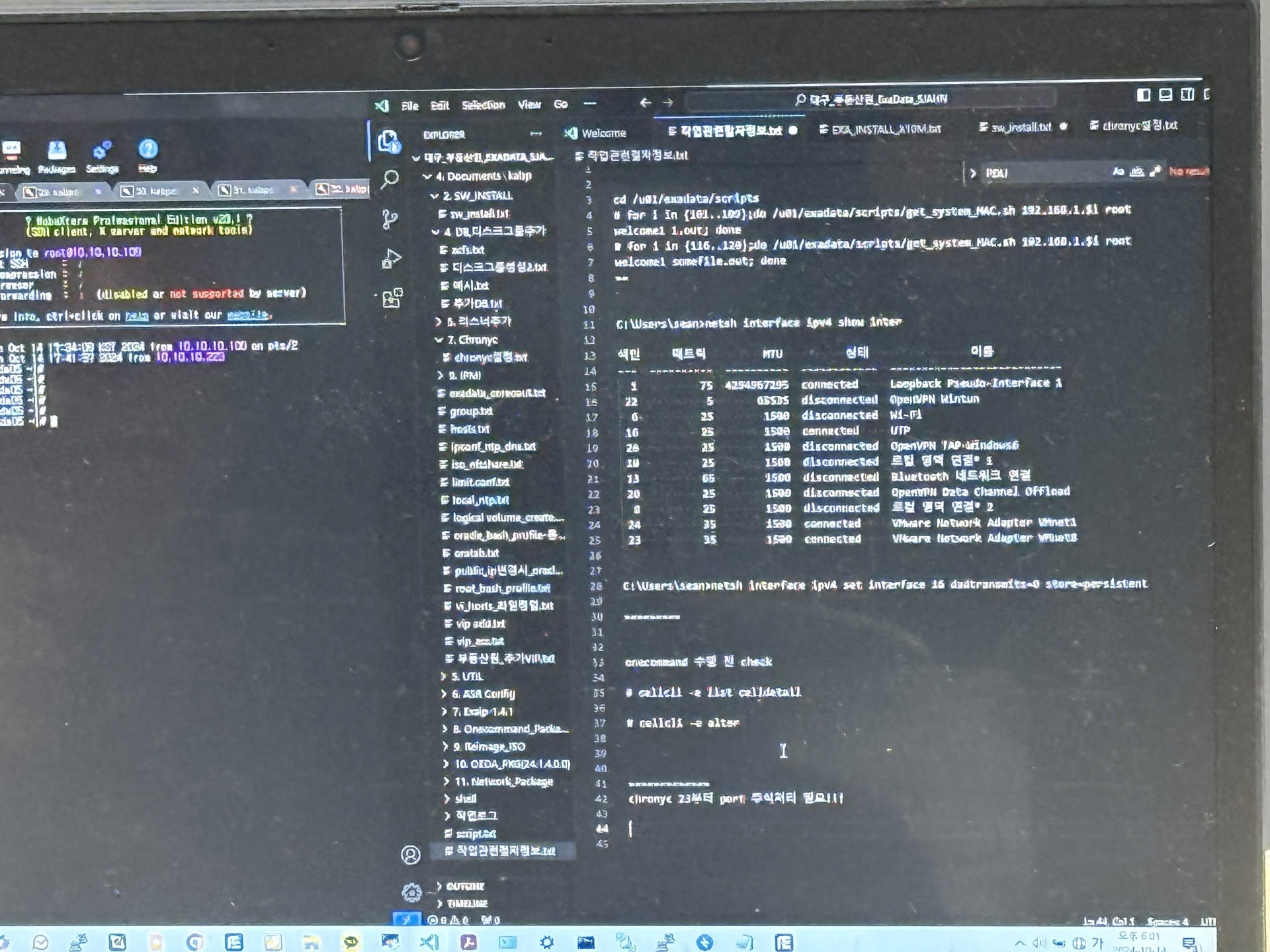Open the Extensions view icon
1270x952 pixels.
(x=392, y=298)
